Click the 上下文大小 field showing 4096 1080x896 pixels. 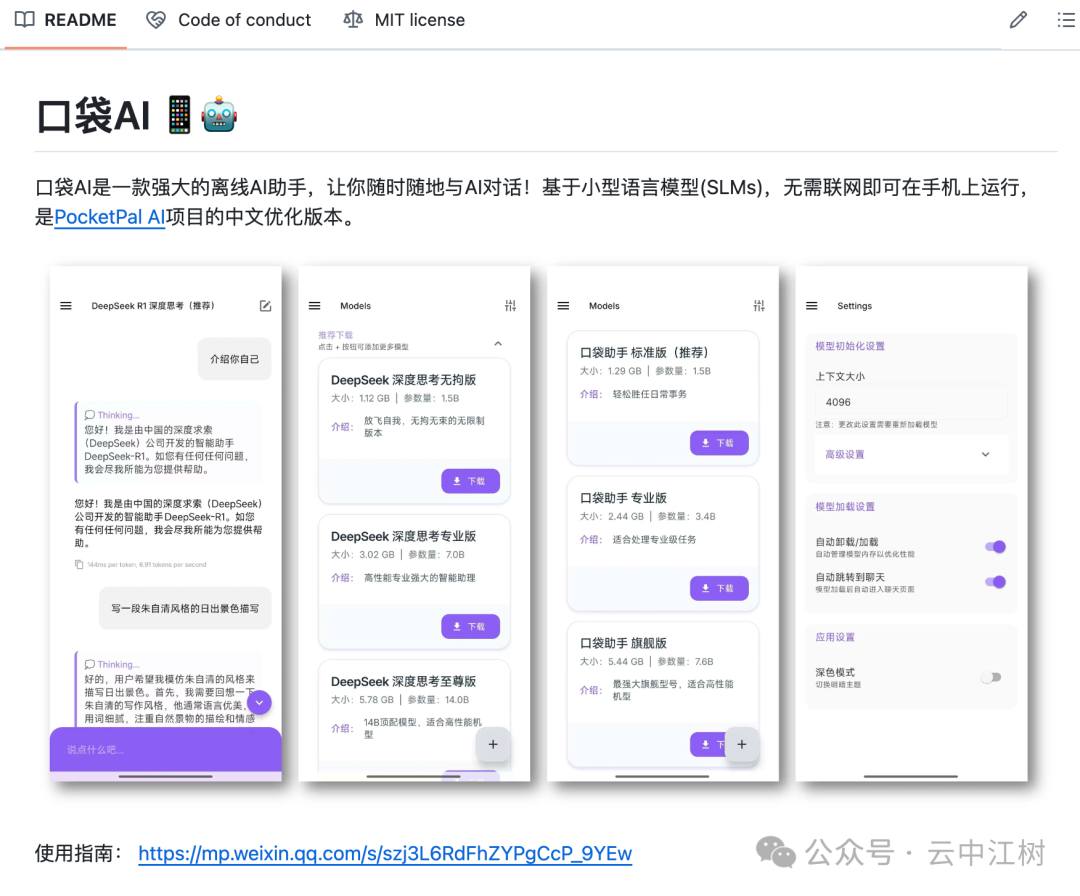tap(911, 402)
